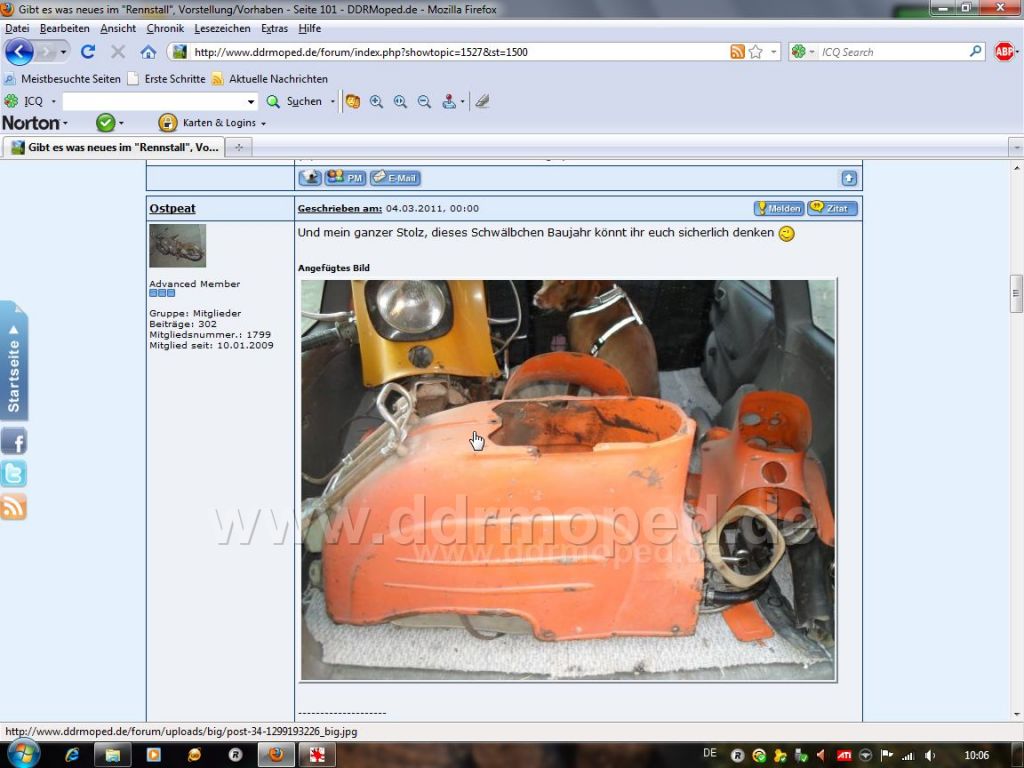
Task: Click the vertical page scrollbar handle
Action: pos(1016,293)
